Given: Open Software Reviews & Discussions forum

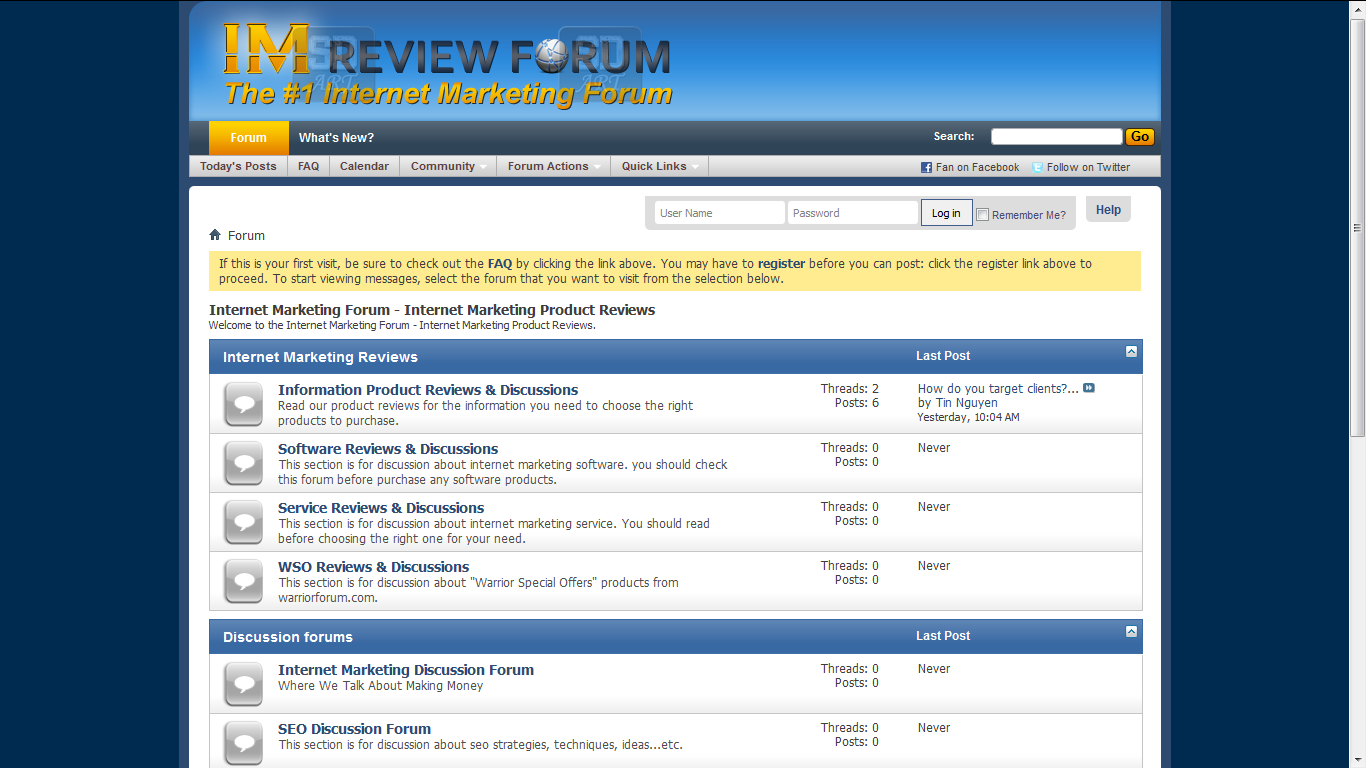Looking at the screenshot, I should pyautogui.click(x=388, y=449).
